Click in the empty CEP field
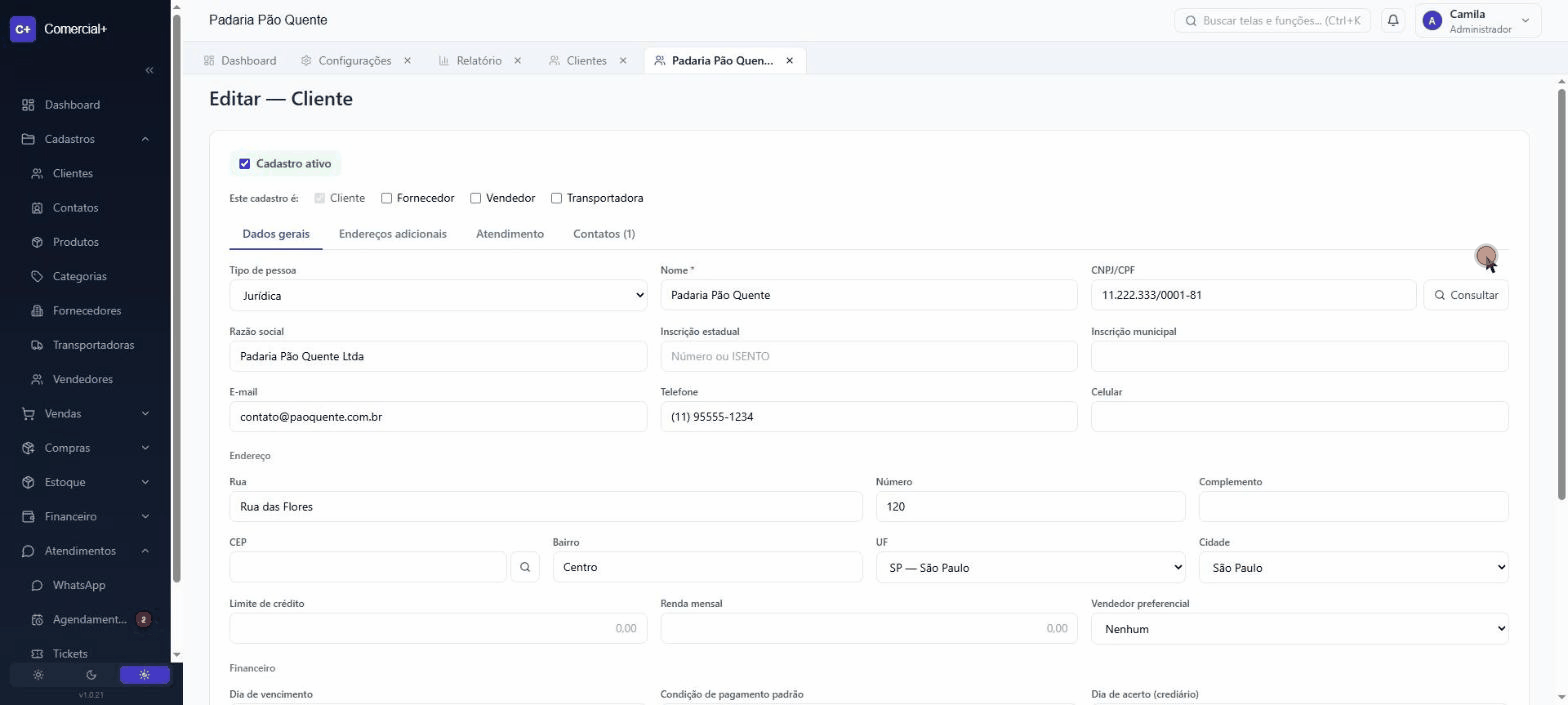 368,567
